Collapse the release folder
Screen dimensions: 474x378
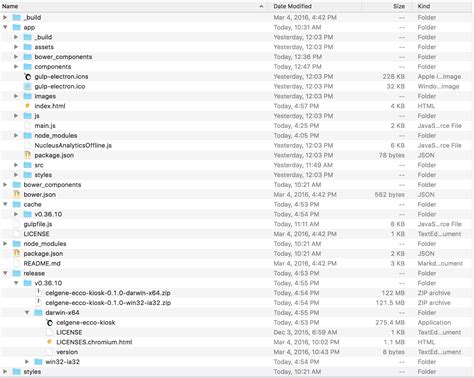click(x=5, y=273)
